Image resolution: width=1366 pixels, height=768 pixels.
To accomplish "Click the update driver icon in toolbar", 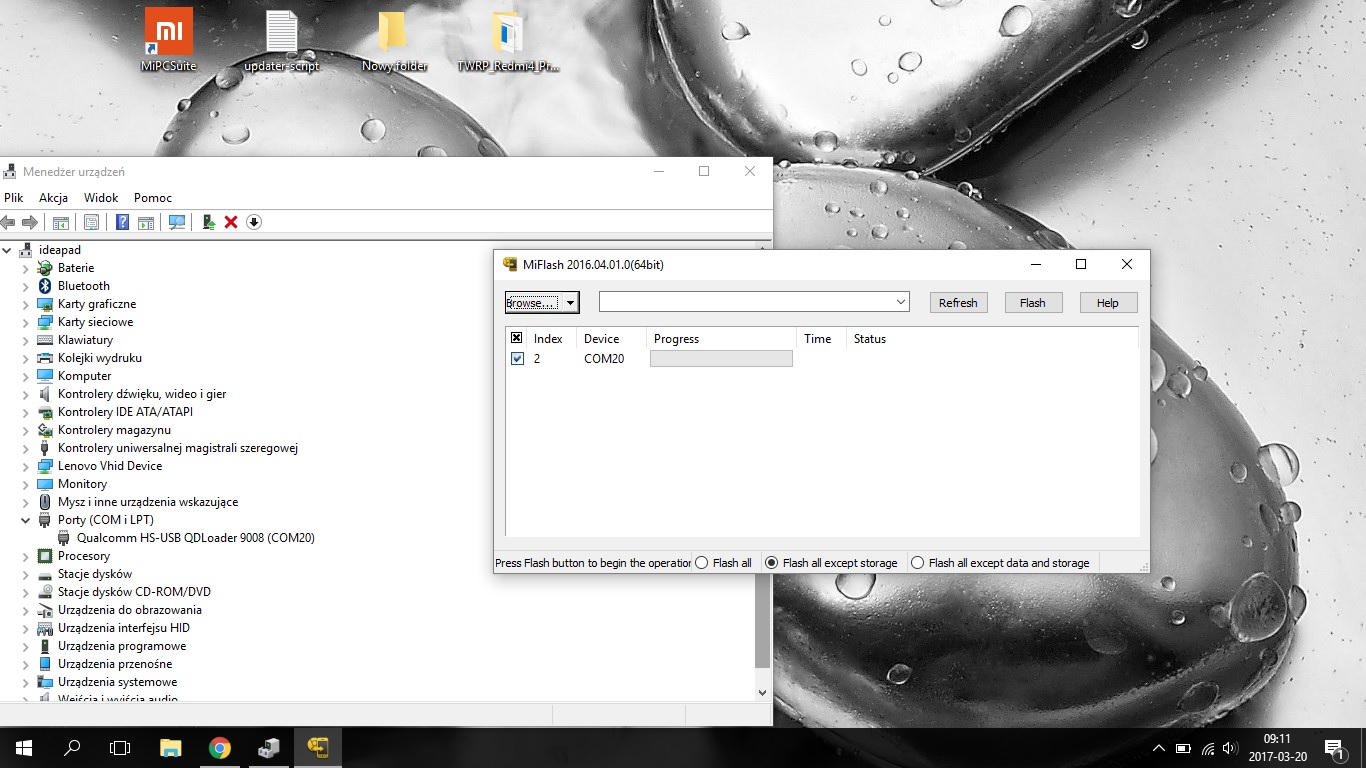I will coord(209,222).
